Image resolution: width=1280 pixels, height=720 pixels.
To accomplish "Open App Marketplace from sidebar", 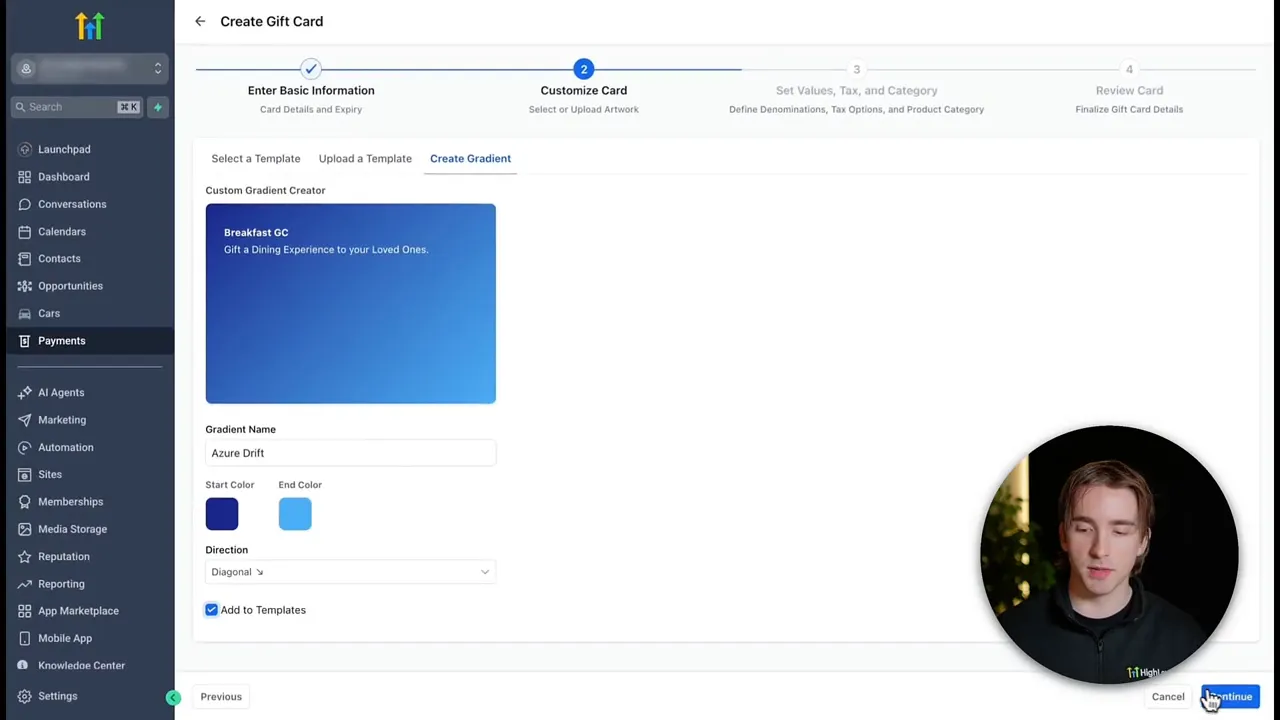I will (x=78, y=610).
